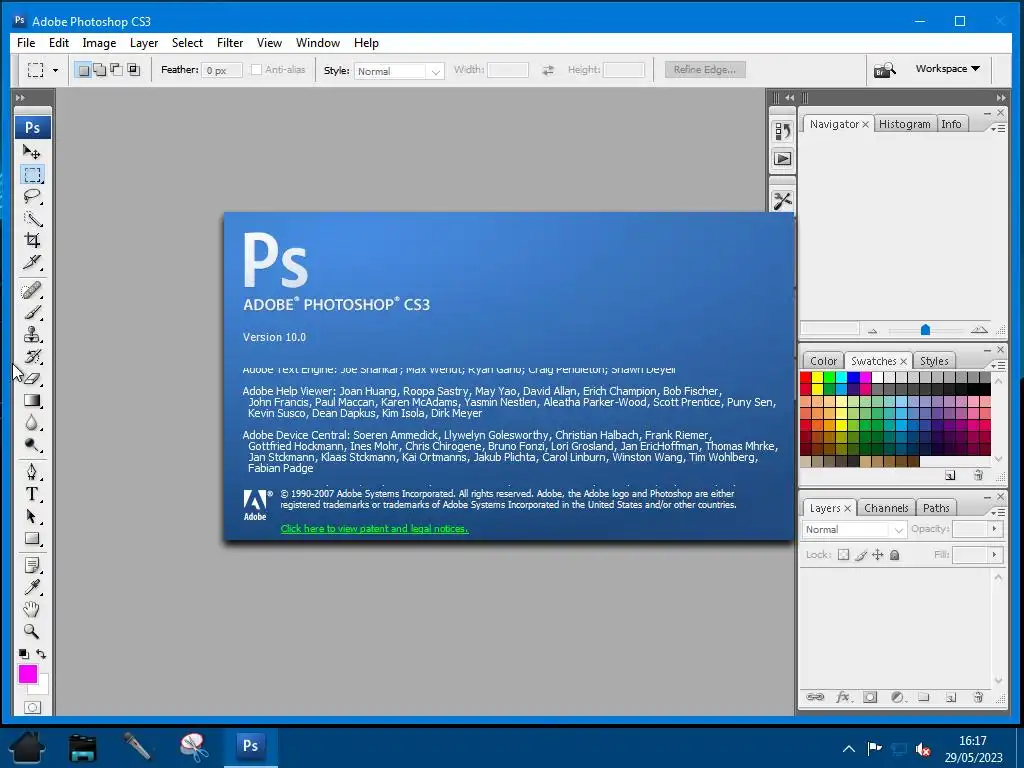Click the patent and legal notices link

point(374,528)
